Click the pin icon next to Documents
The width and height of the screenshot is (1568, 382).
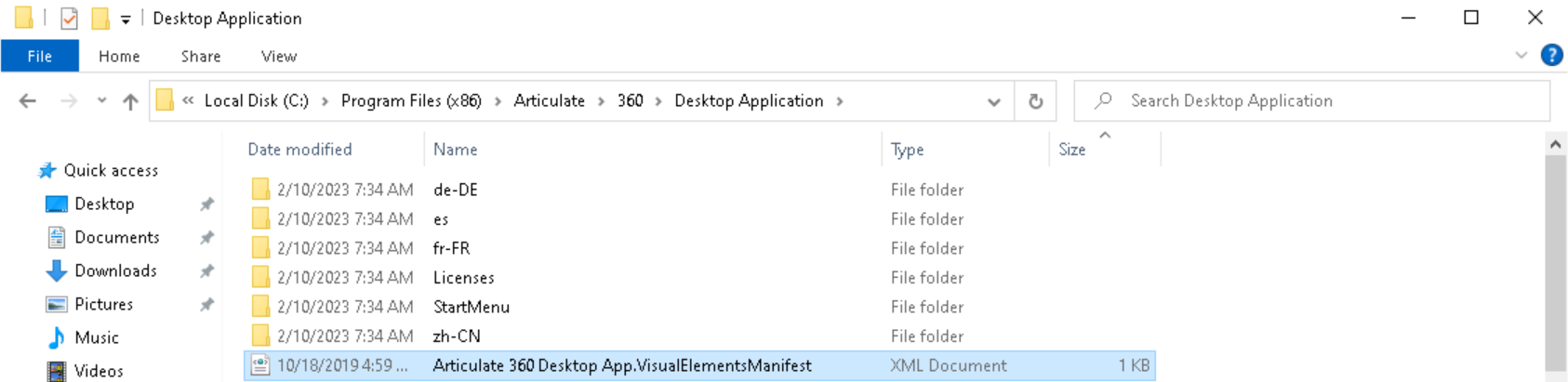pos(206,237)
